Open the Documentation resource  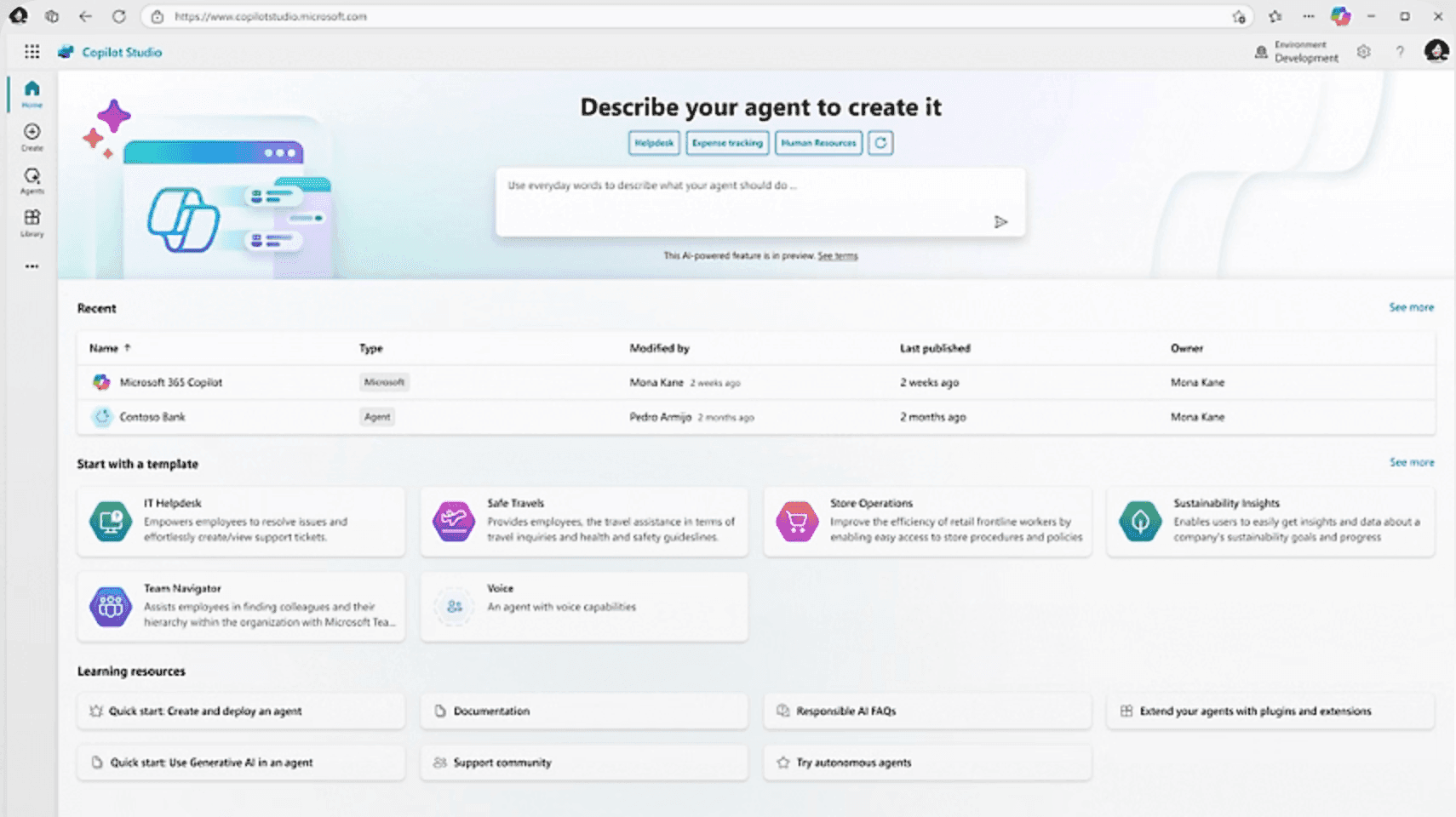point(584,711)
